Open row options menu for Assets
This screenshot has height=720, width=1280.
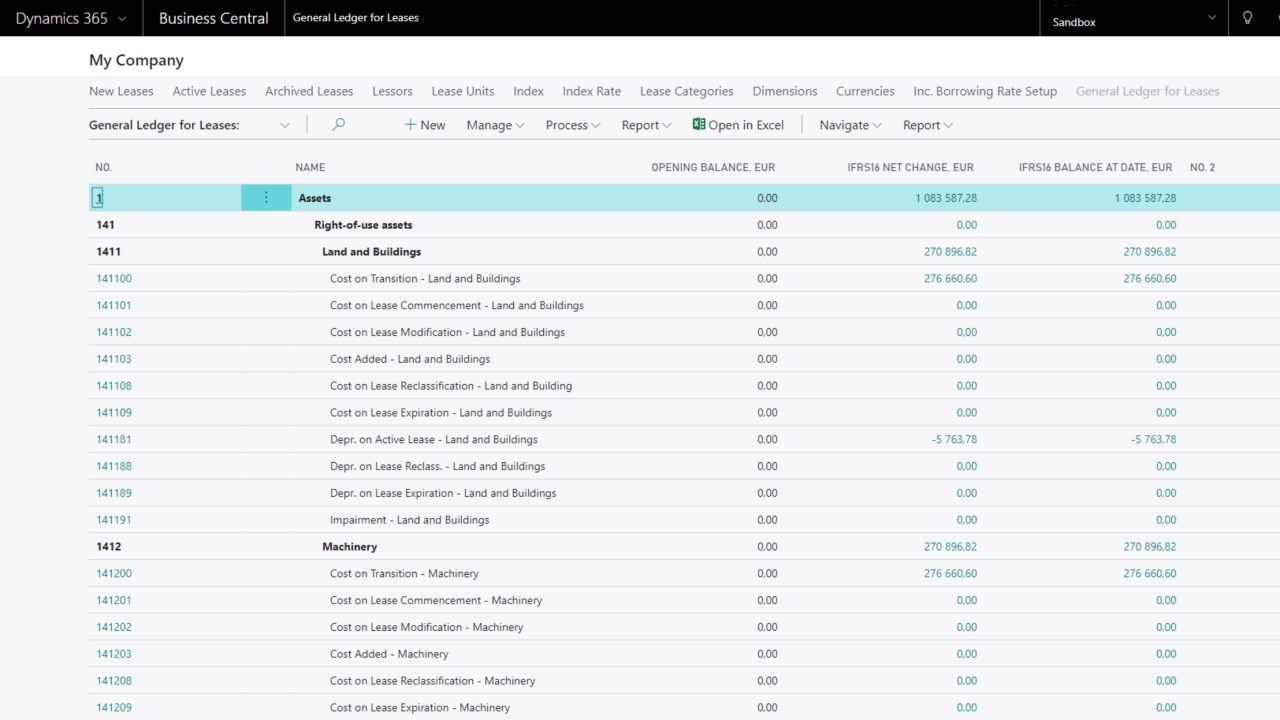(266, 198)
